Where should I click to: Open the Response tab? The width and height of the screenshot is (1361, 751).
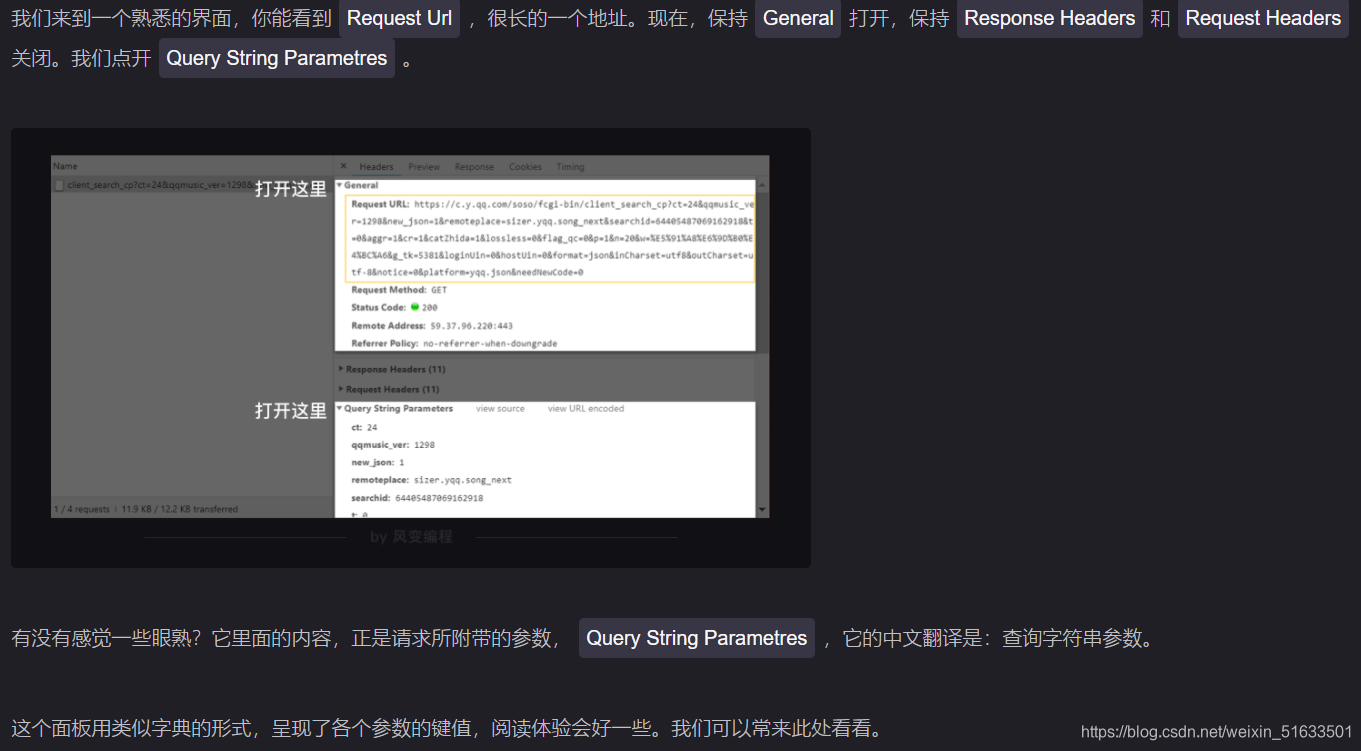tap(474, 167)
